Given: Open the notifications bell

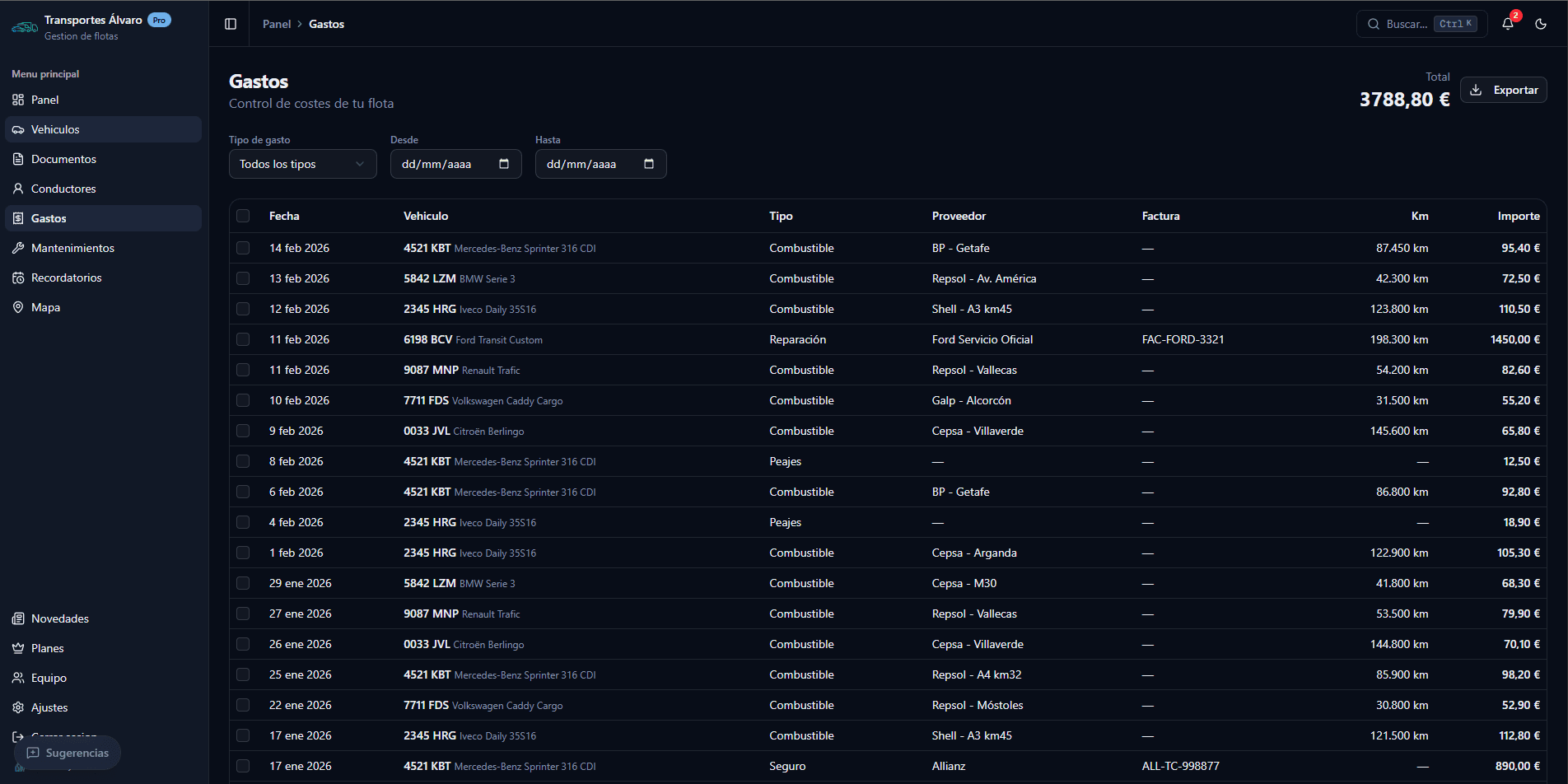Looking at the screenshot, I should coord(1507,24).
